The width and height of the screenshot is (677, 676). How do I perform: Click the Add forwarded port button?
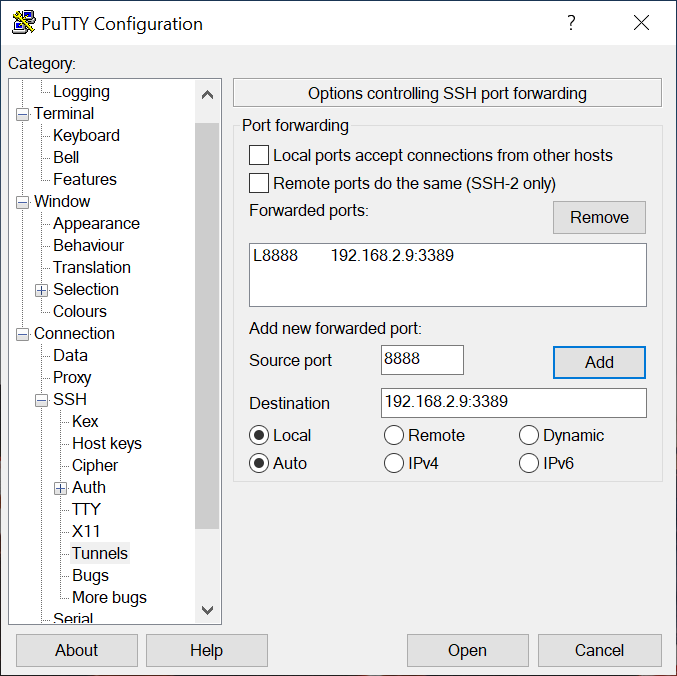click(x=599, y=362)
